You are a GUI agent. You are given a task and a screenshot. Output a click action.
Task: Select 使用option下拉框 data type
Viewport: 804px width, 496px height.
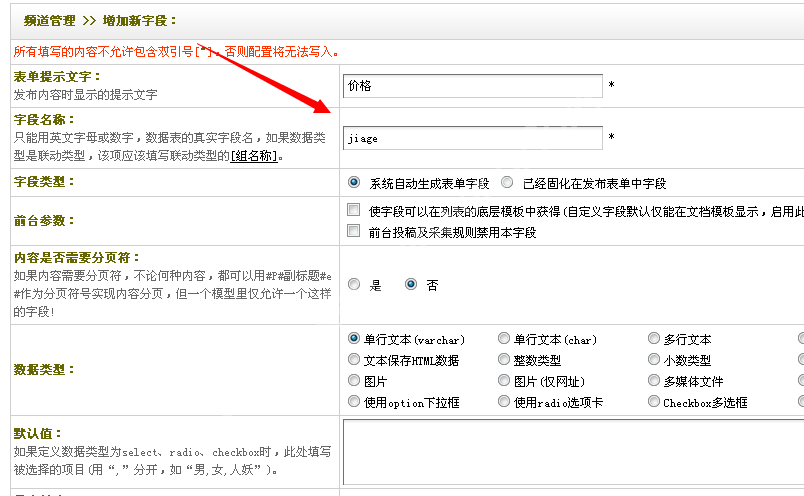[x=354, y=401]
